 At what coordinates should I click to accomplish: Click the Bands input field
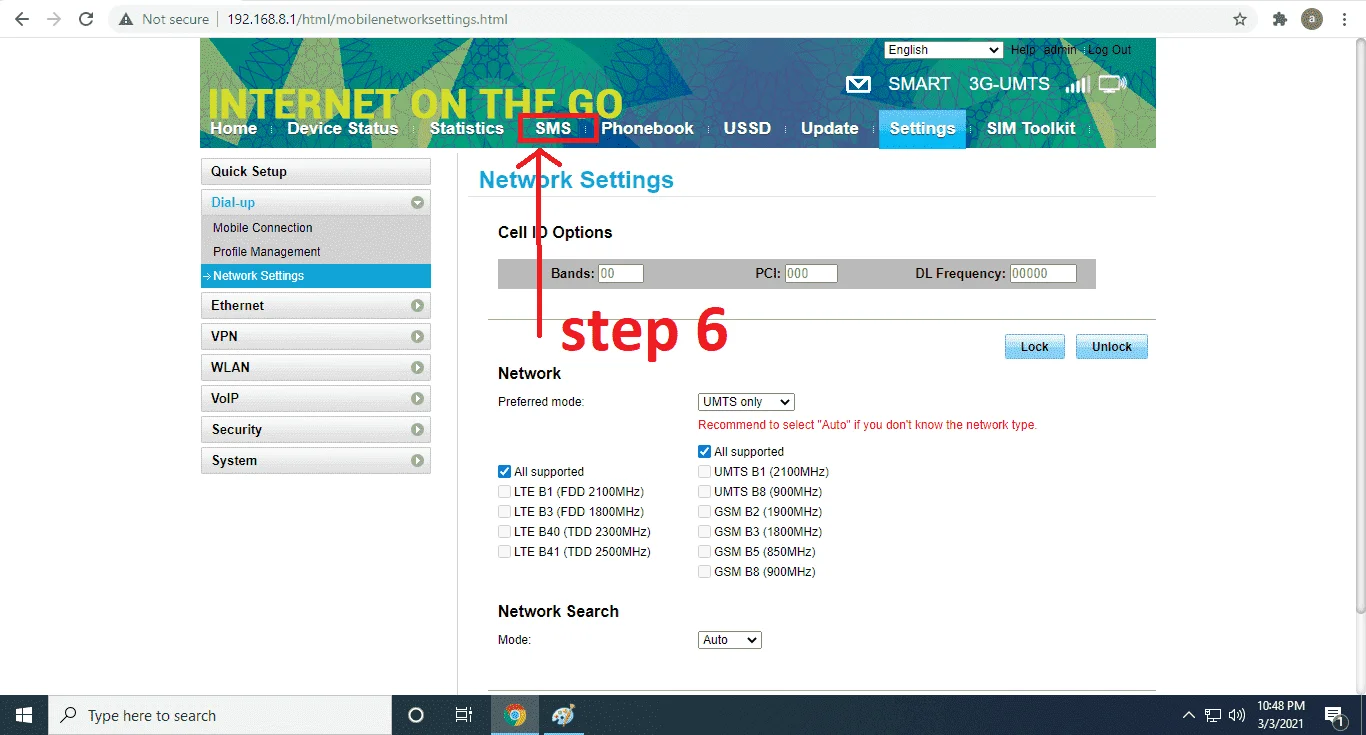coord(621,274)
